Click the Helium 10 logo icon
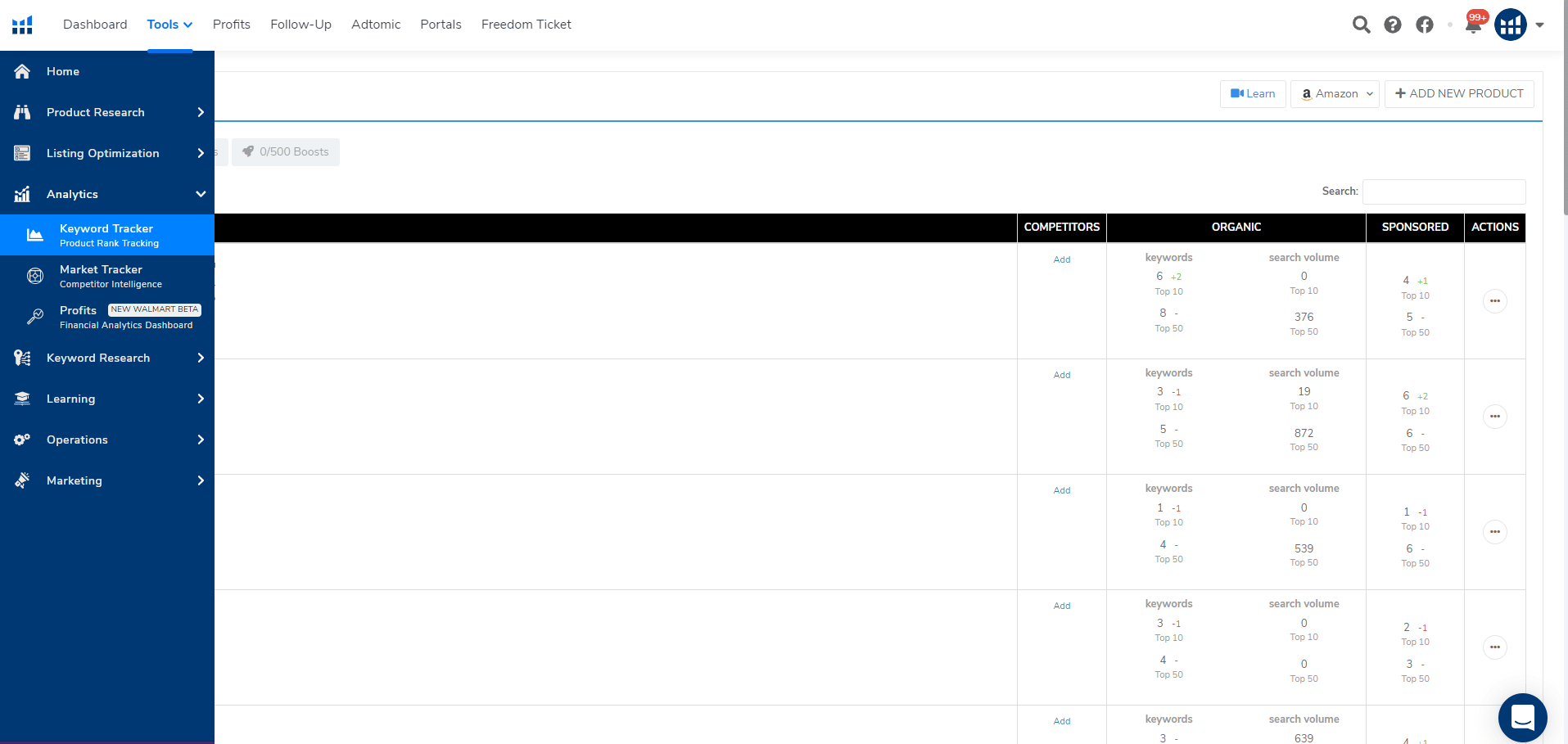This screenshot has width=1568, height=744. [22, 25]
